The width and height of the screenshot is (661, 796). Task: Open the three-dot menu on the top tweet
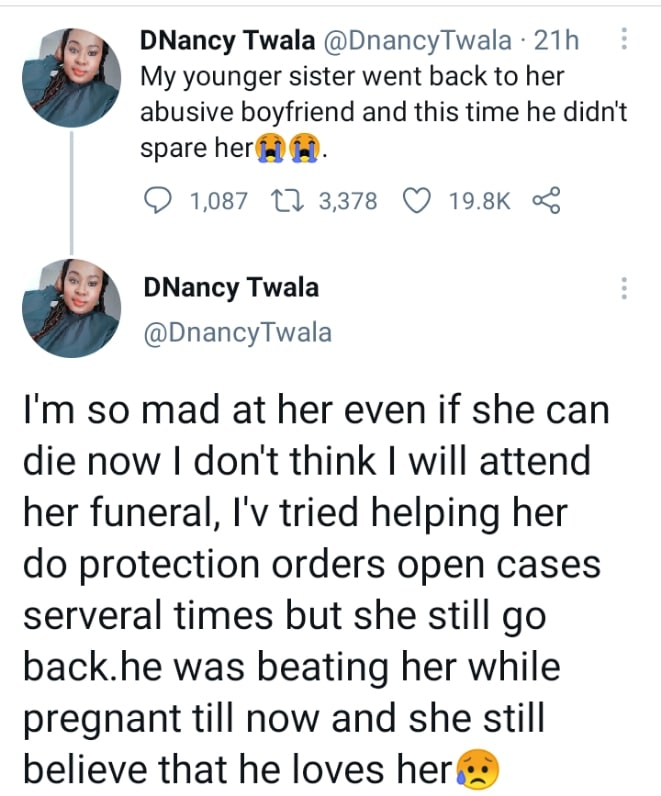tap(624, 40)
